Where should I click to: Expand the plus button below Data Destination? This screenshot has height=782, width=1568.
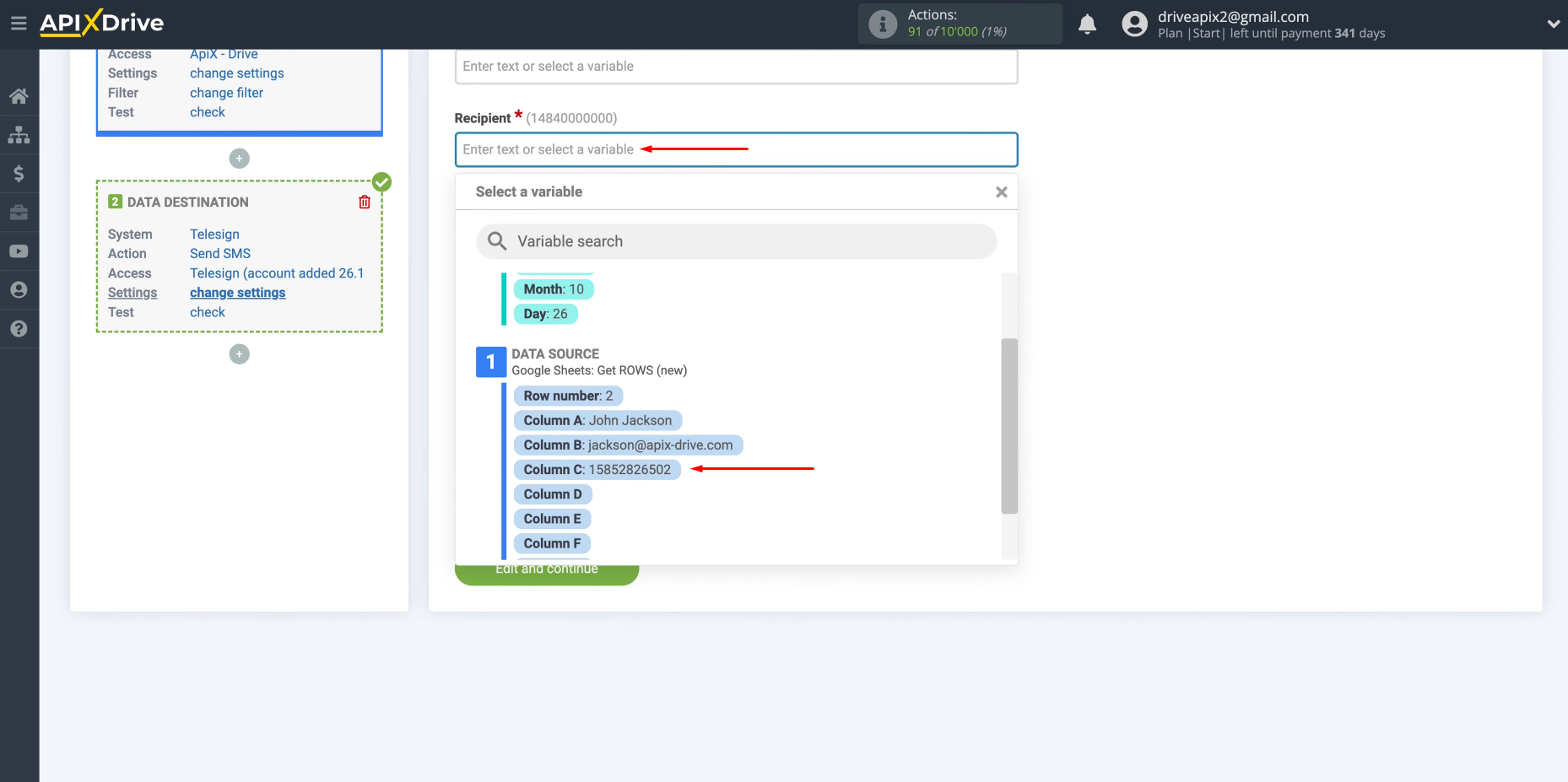239,353
